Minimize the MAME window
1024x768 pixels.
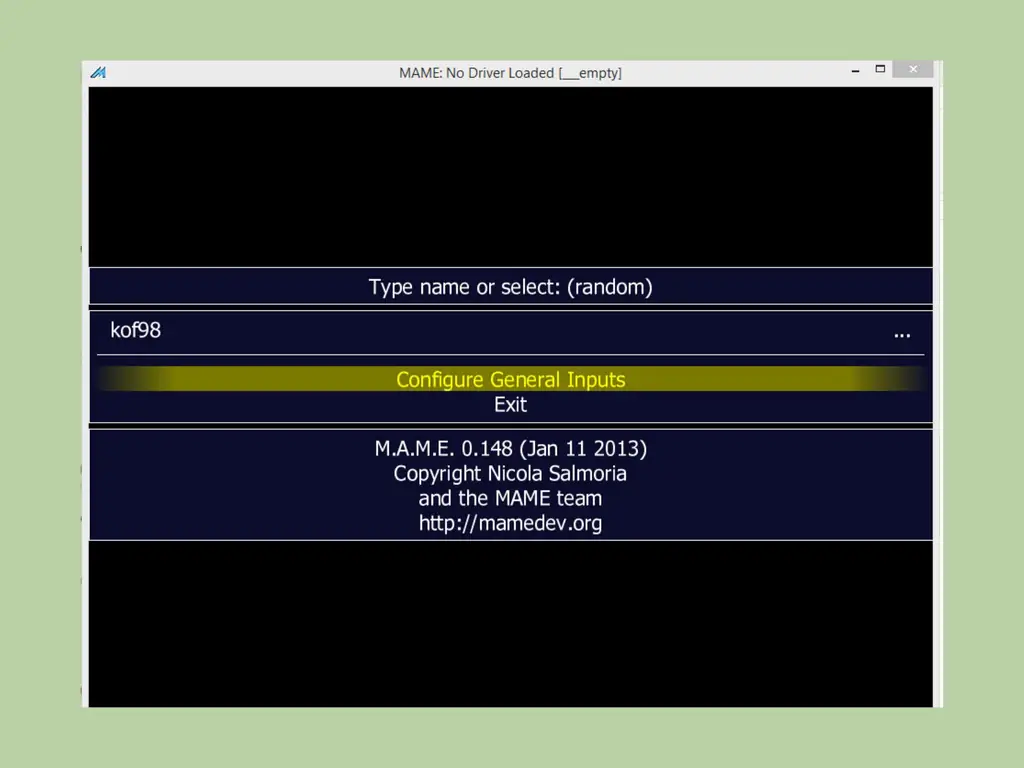pyautogui.click(x=856, y=70)
